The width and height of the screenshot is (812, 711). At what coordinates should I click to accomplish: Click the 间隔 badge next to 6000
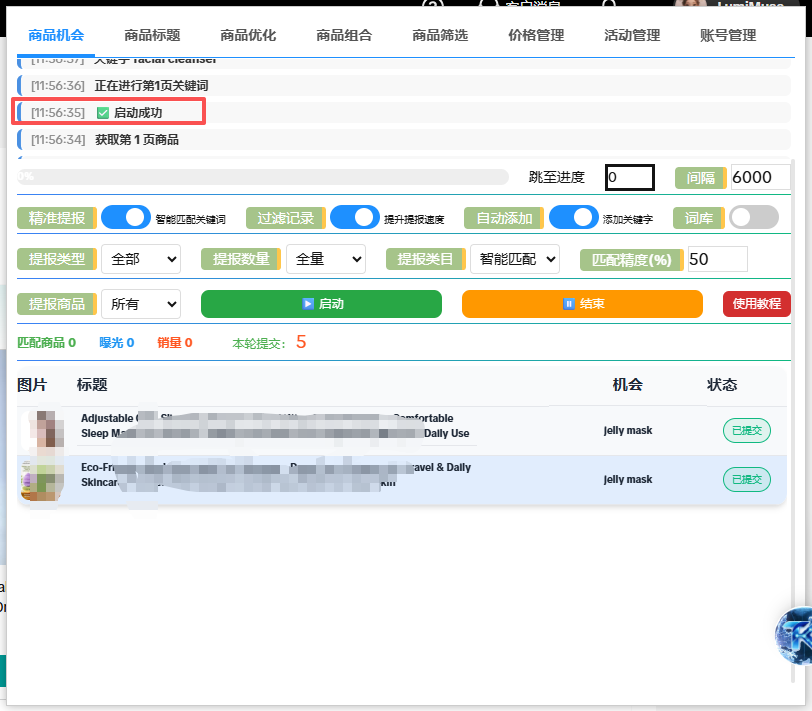[703, 175]
